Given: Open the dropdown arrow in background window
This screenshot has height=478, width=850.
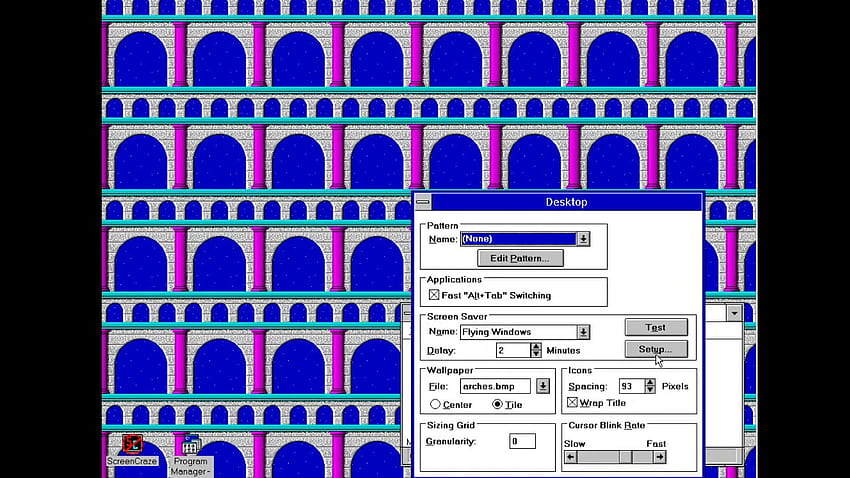Looking at the screenshot, I should [x=735, y=313].
